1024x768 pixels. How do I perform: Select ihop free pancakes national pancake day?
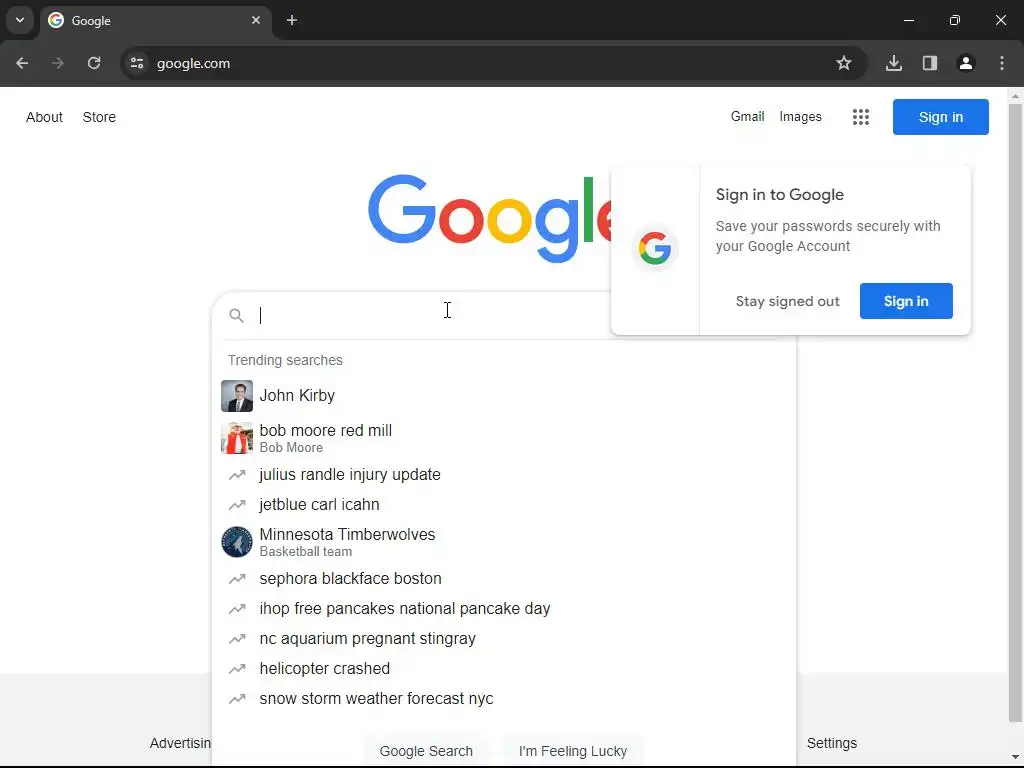[504, 609]
